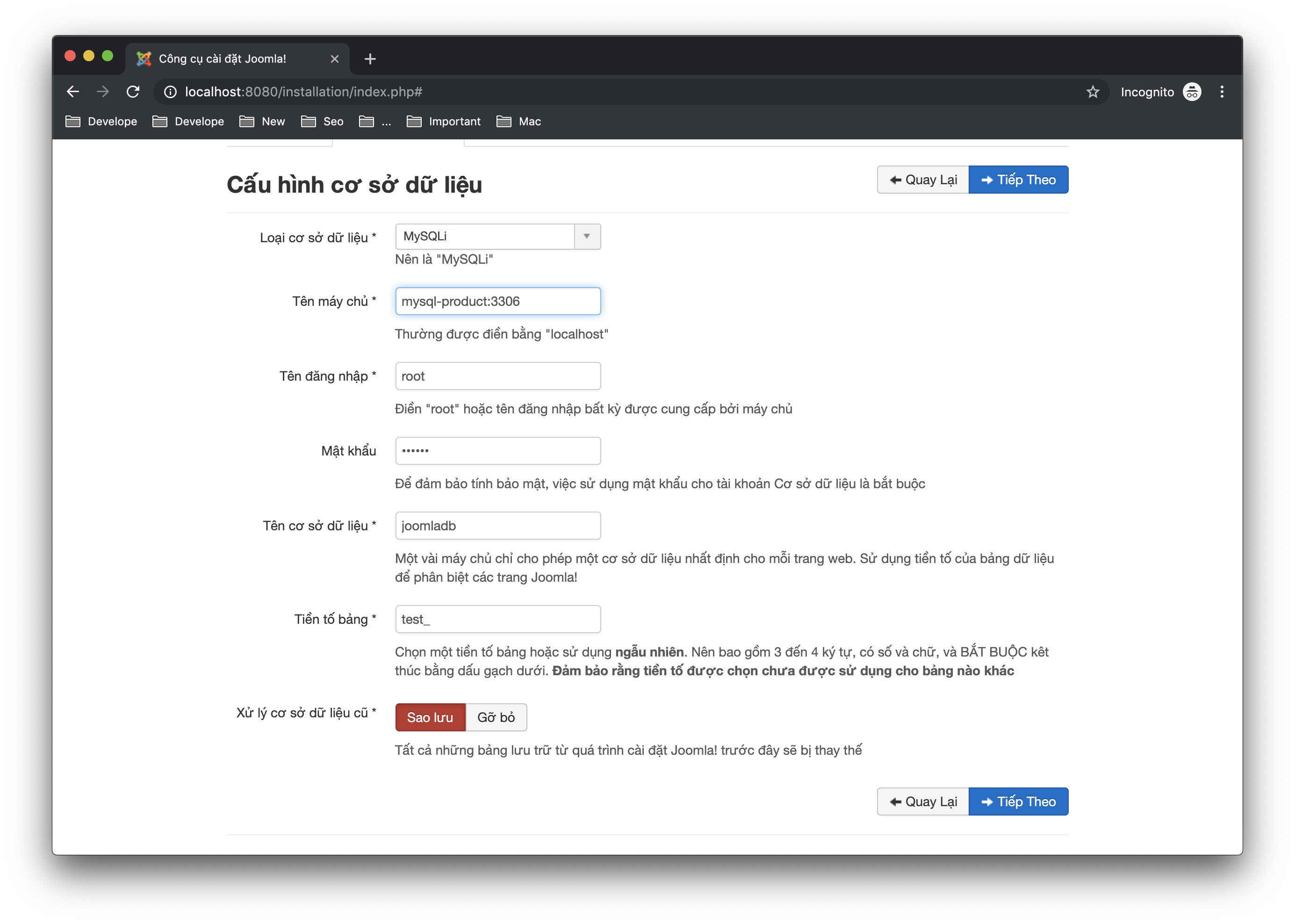The image size is (1295, 924).
Task: Click the browser back arrow icon
Action: (x=73, y=92)
